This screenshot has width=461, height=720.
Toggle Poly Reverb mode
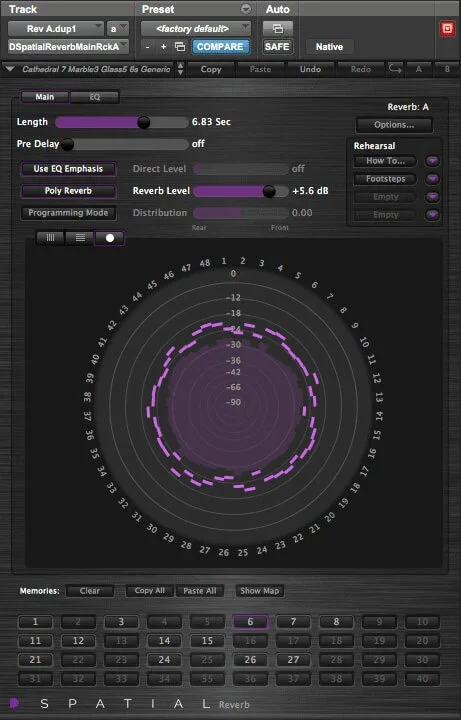click(68, 191)
